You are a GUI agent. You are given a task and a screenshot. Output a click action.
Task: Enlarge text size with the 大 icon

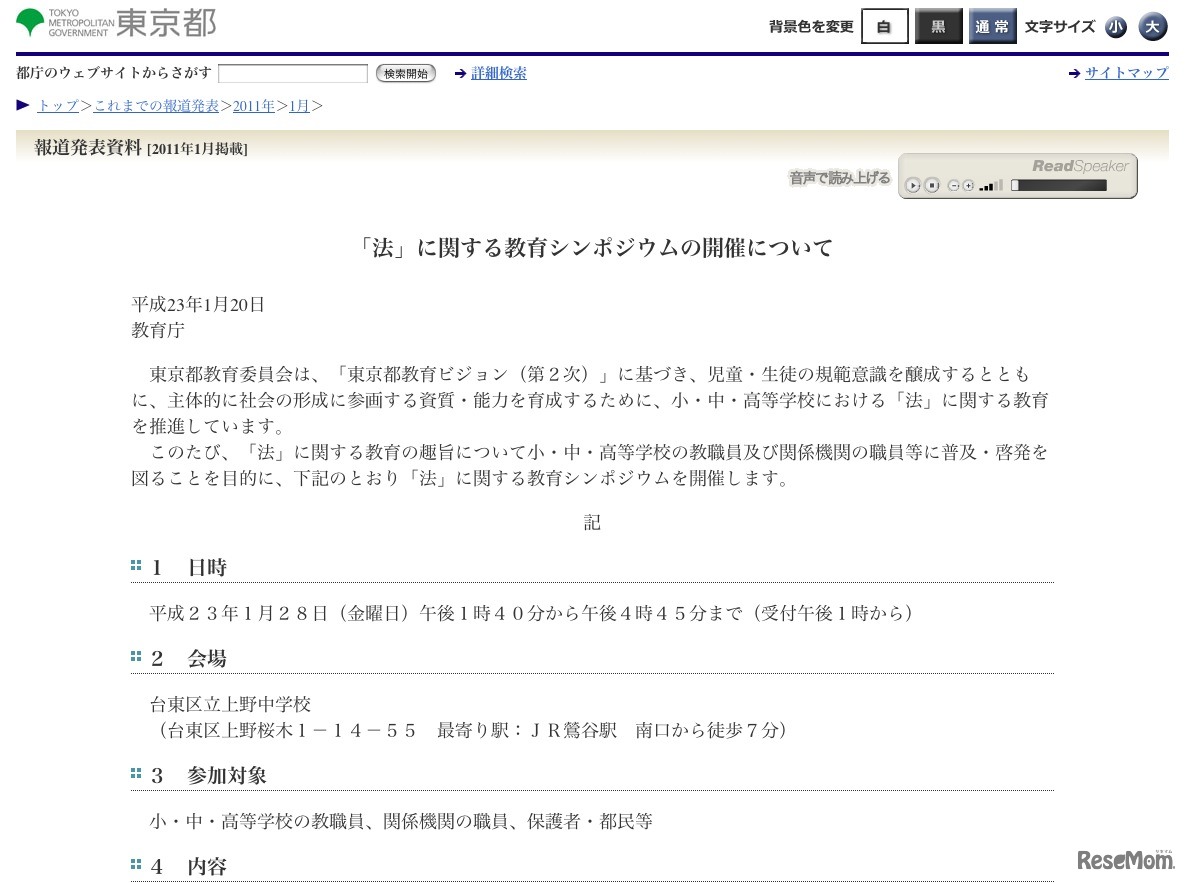1153,27
